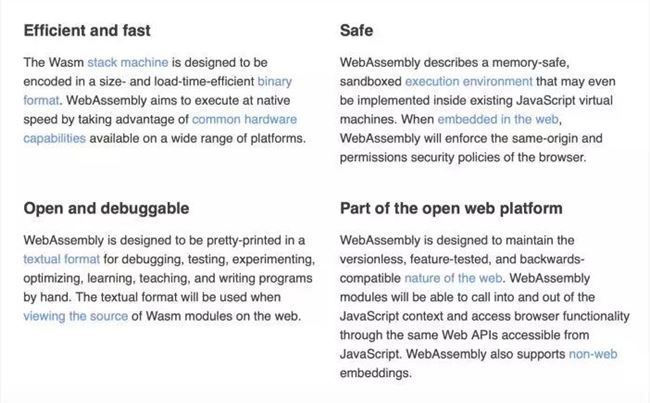650x403 pixels.
Task: Click the Open and debuggable heading
Action: click(106, 208)
